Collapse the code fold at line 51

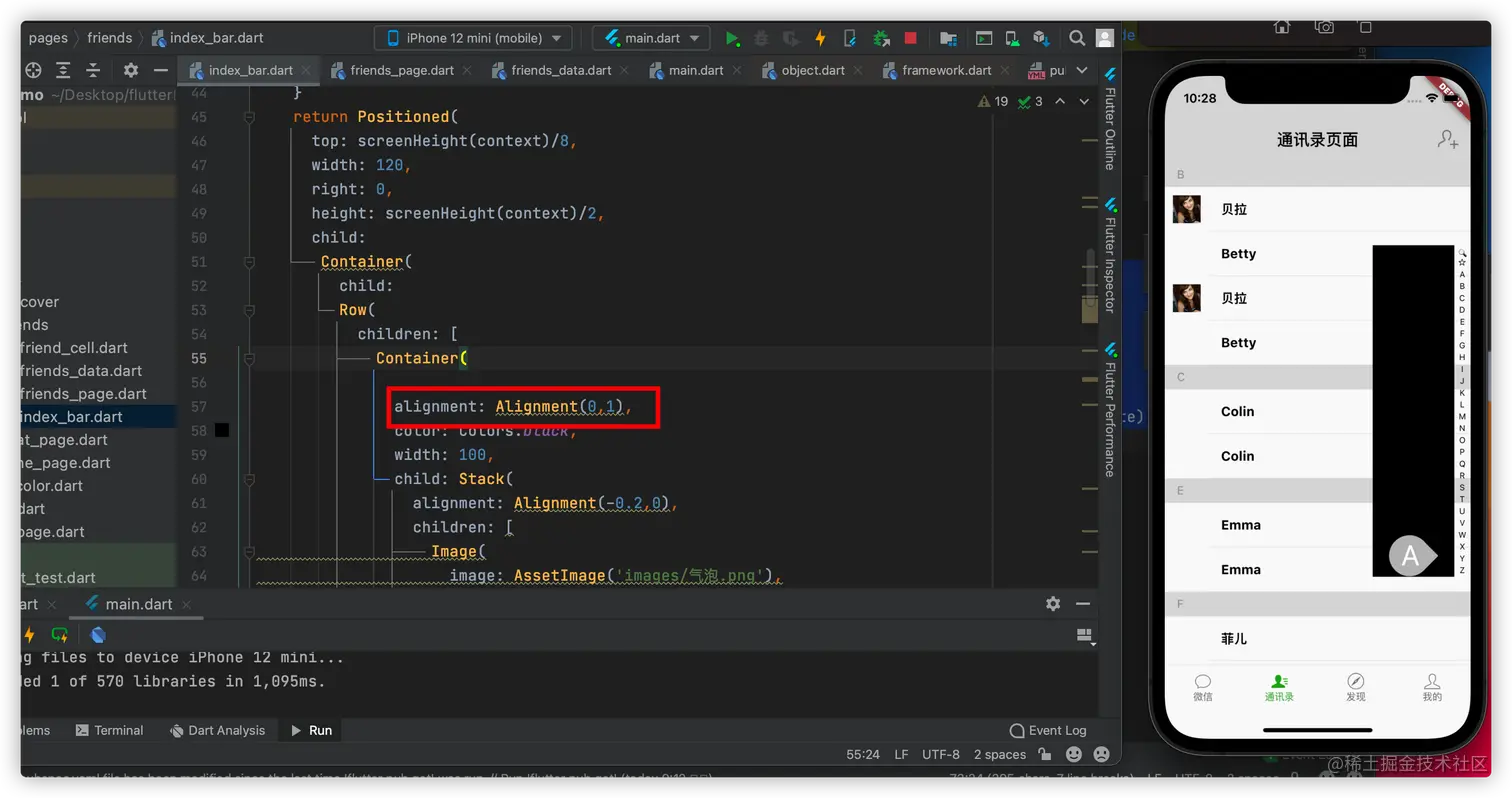(249, 262)
